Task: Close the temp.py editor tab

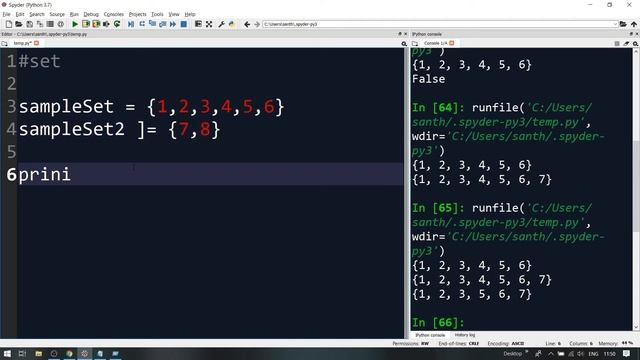Action: (37, 43)
